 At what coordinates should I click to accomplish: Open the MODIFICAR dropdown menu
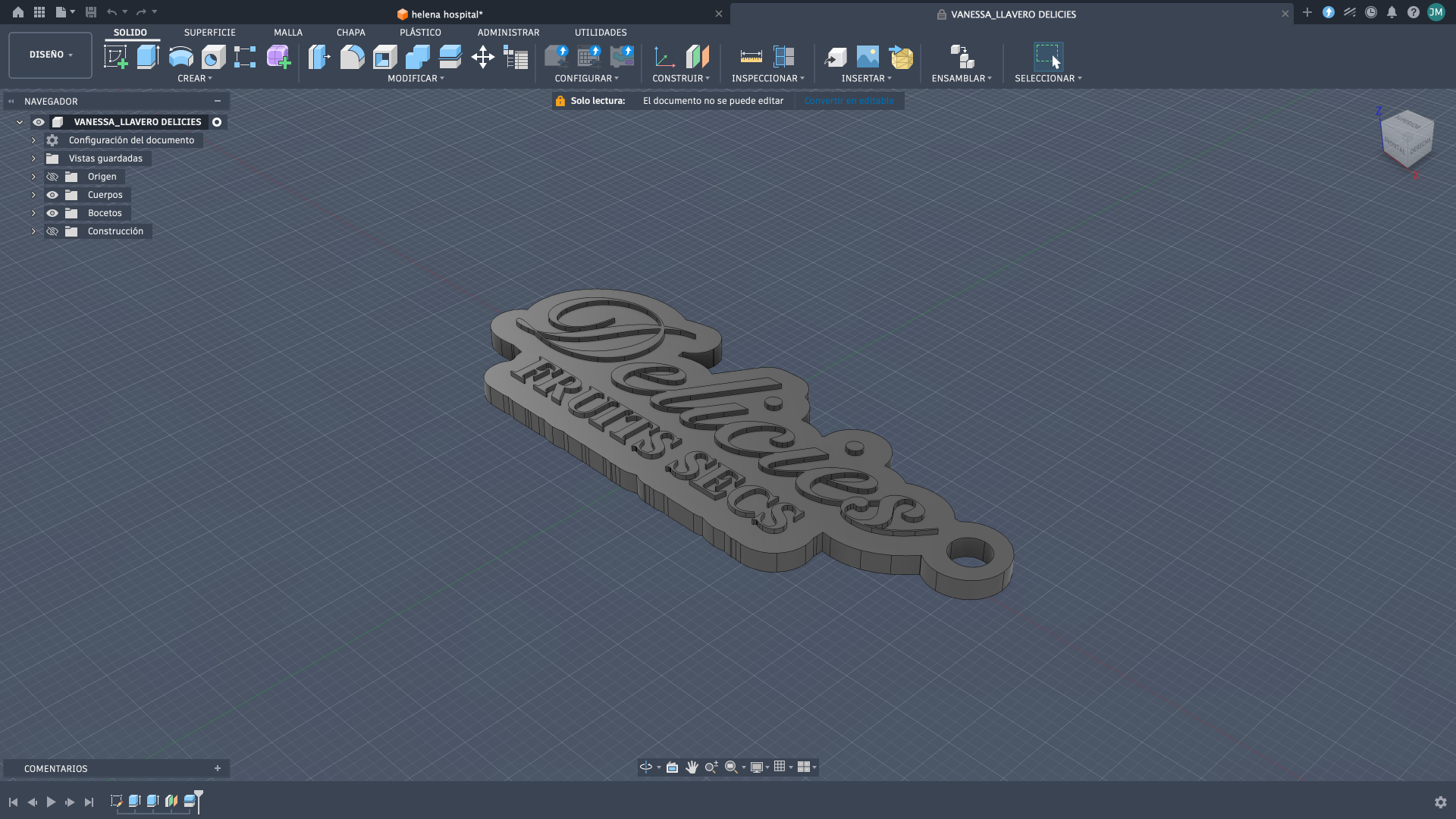click(416, 78)
